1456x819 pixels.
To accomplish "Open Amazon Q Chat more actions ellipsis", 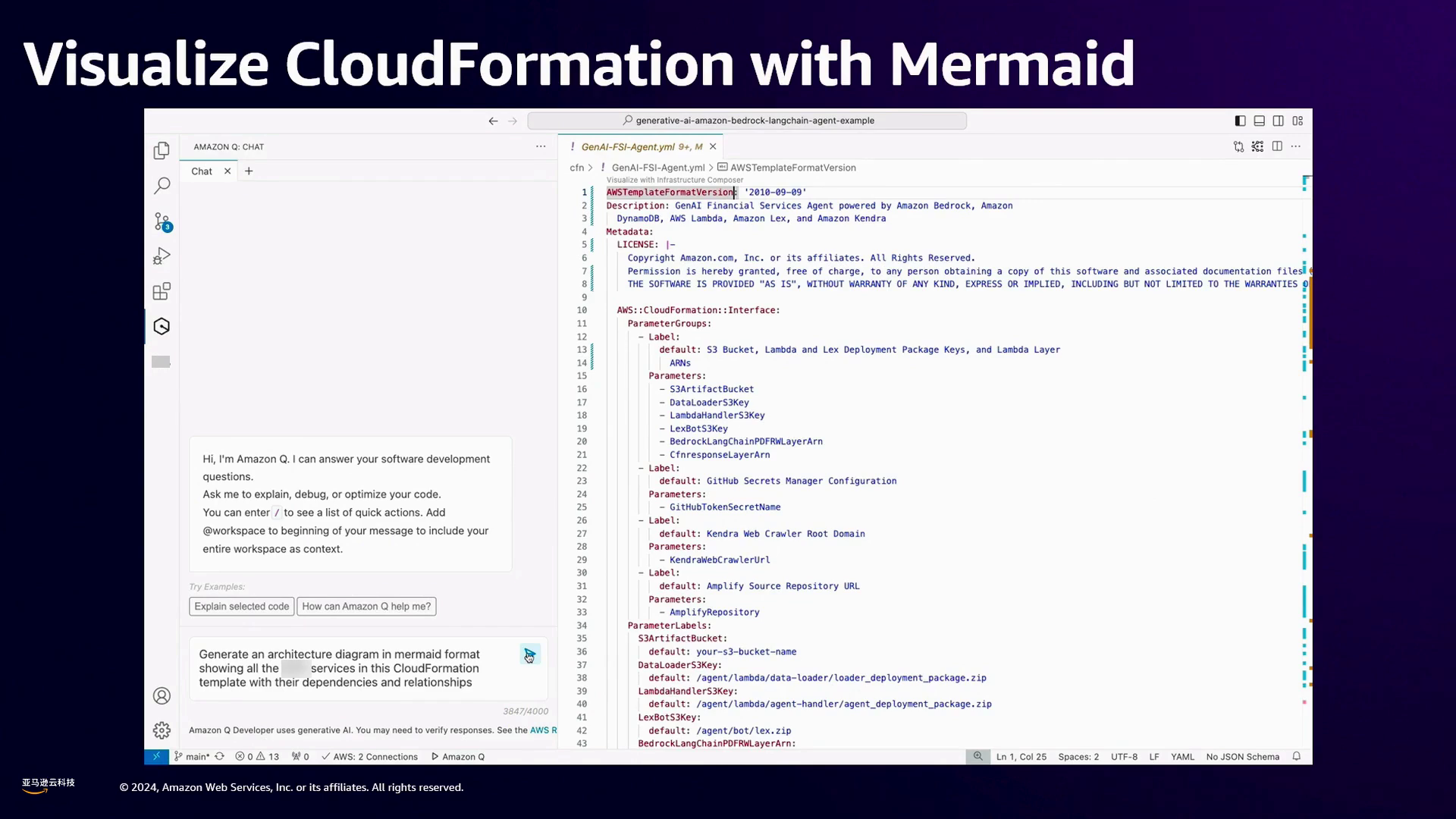I will click(x=541, y=146).
